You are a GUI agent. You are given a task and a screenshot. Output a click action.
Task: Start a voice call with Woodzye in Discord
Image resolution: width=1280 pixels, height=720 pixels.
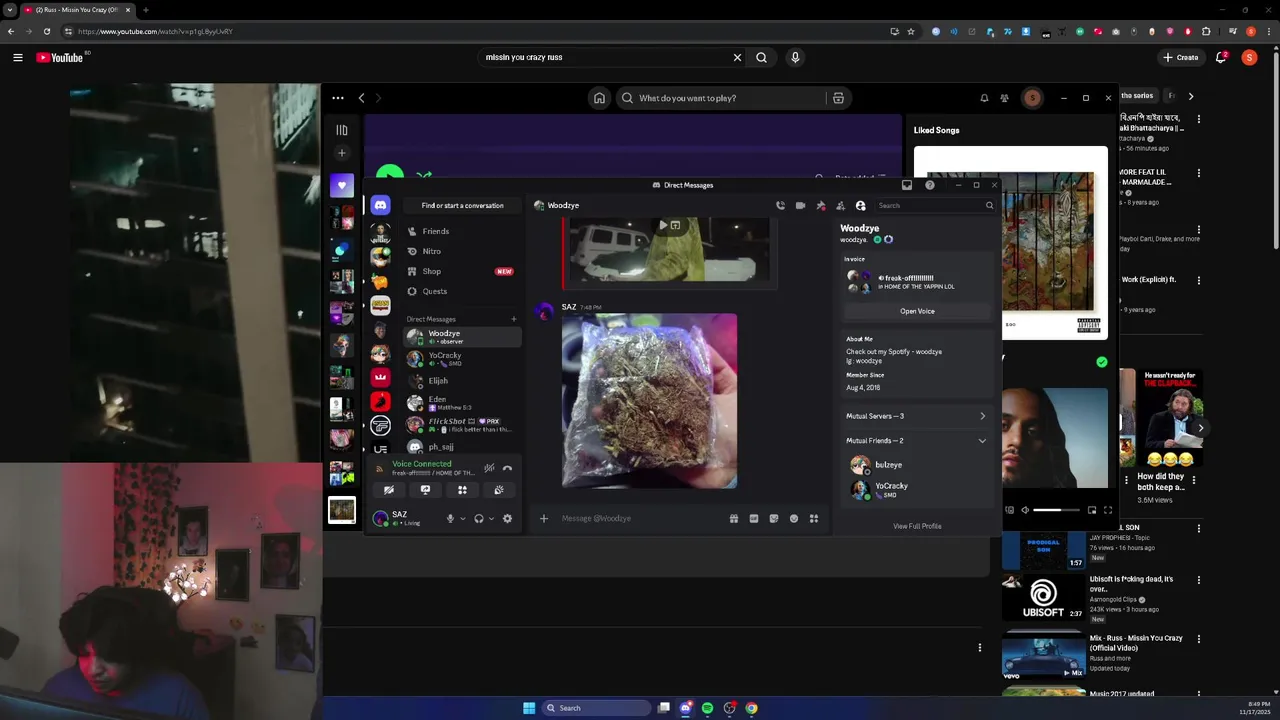point(780,205)
